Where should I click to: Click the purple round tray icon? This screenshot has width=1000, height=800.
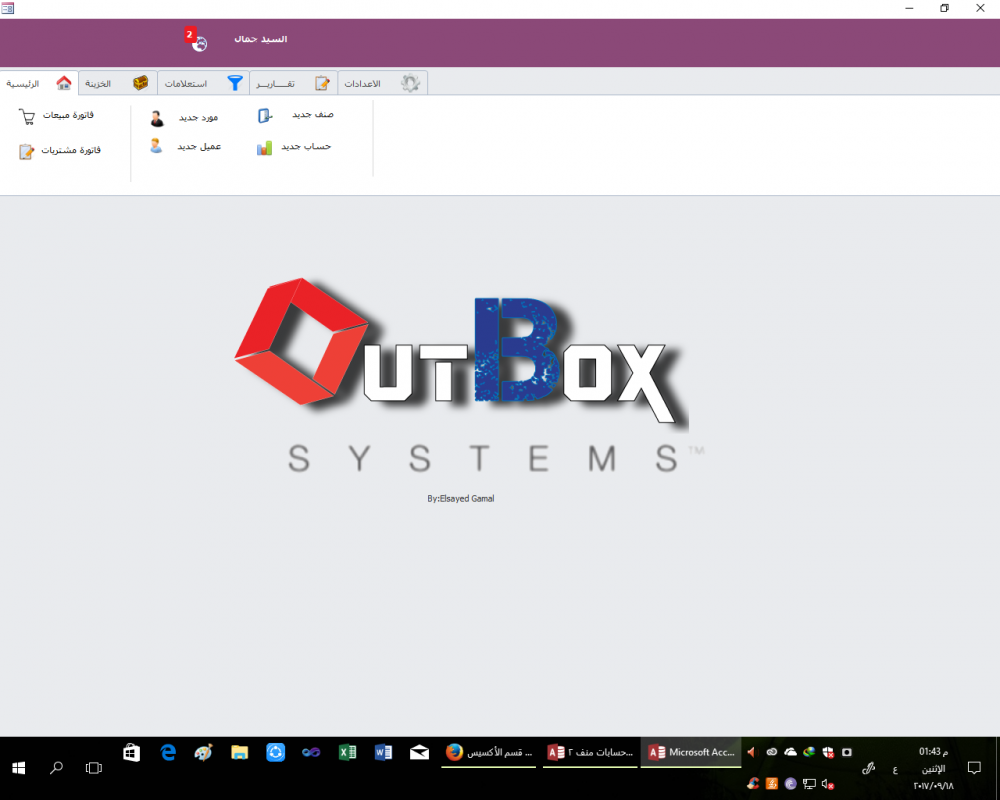(791, 783)
